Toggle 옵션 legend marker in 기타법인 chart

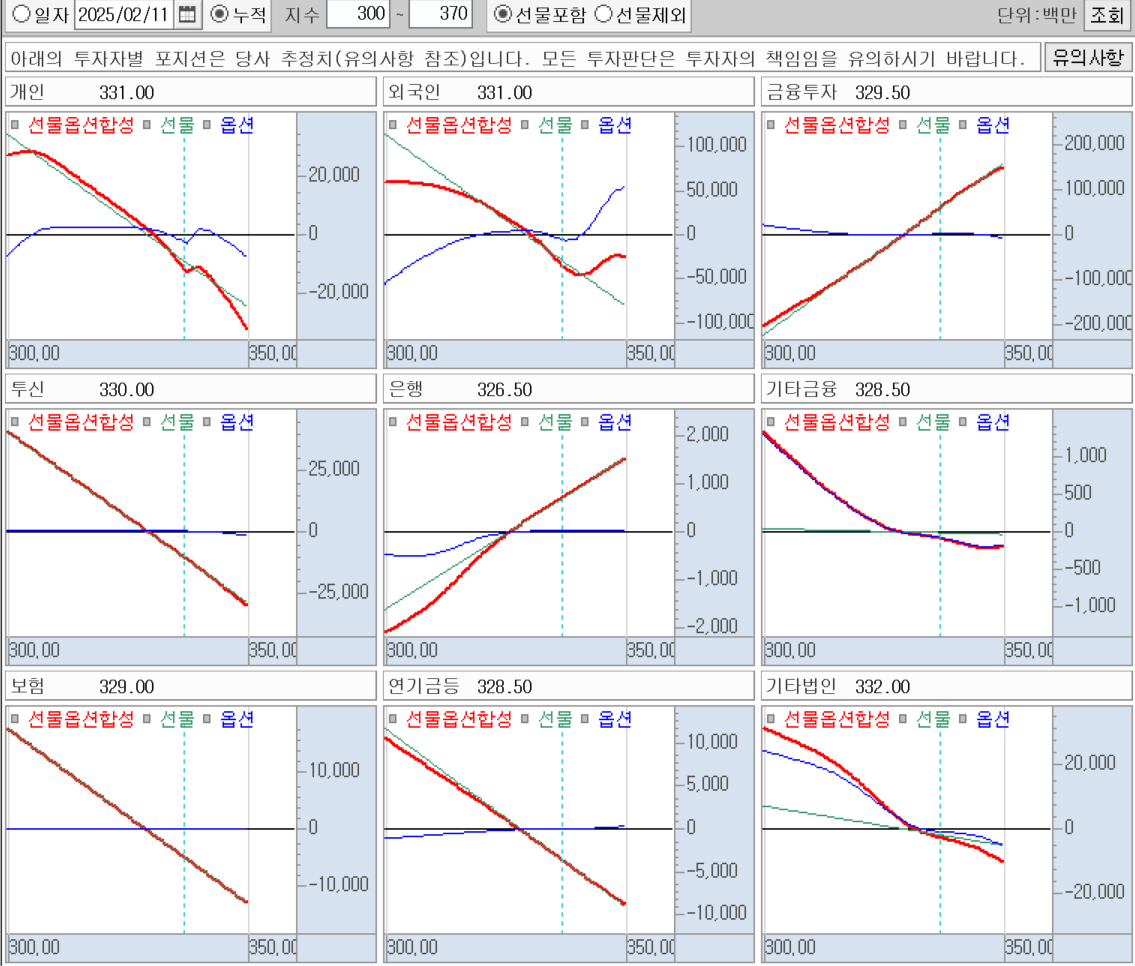pyautogui.click(x=963, y=719)
